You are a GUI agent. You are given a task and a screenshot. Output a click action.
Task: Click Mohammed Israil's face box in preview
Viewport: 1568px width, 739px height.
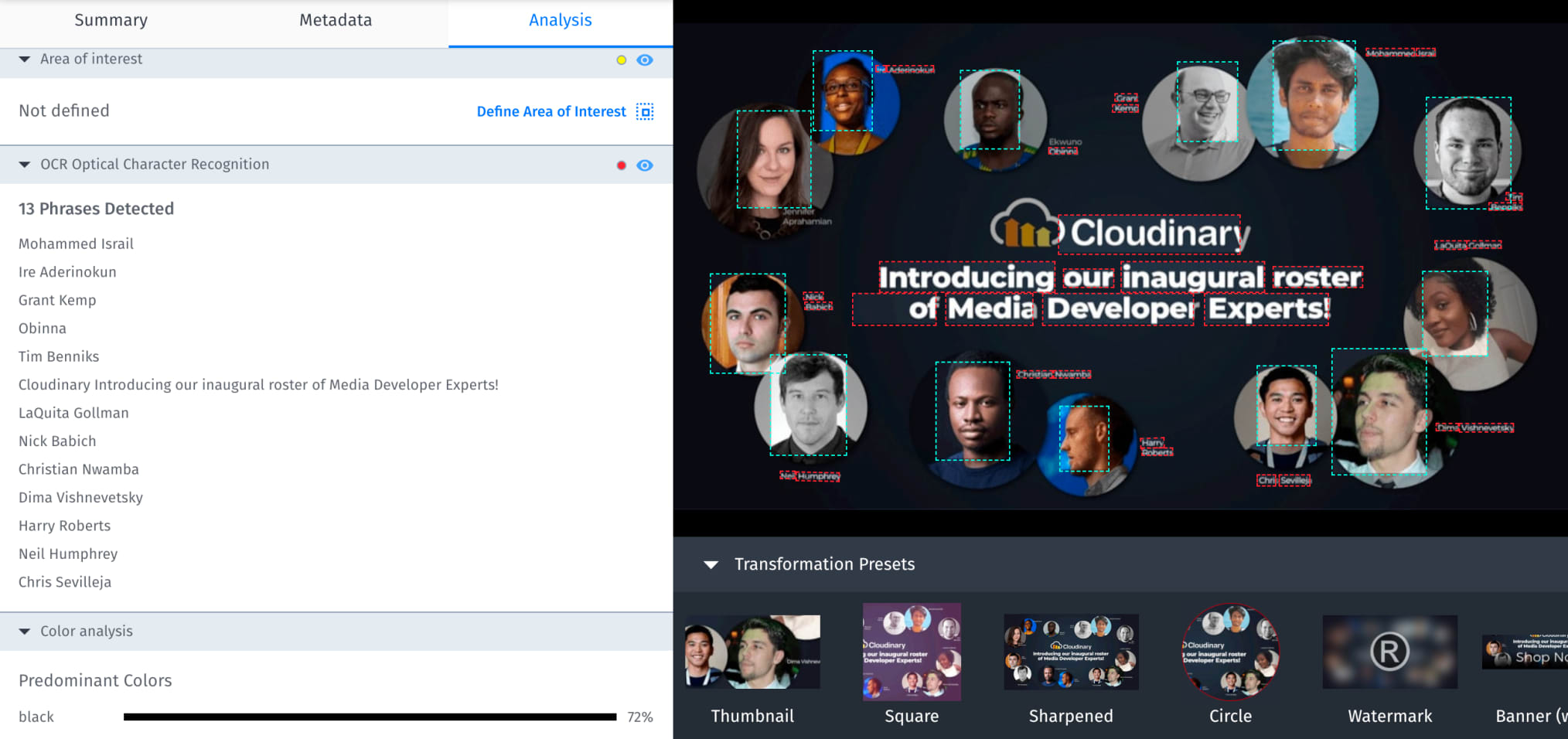tap(1314, 96)
